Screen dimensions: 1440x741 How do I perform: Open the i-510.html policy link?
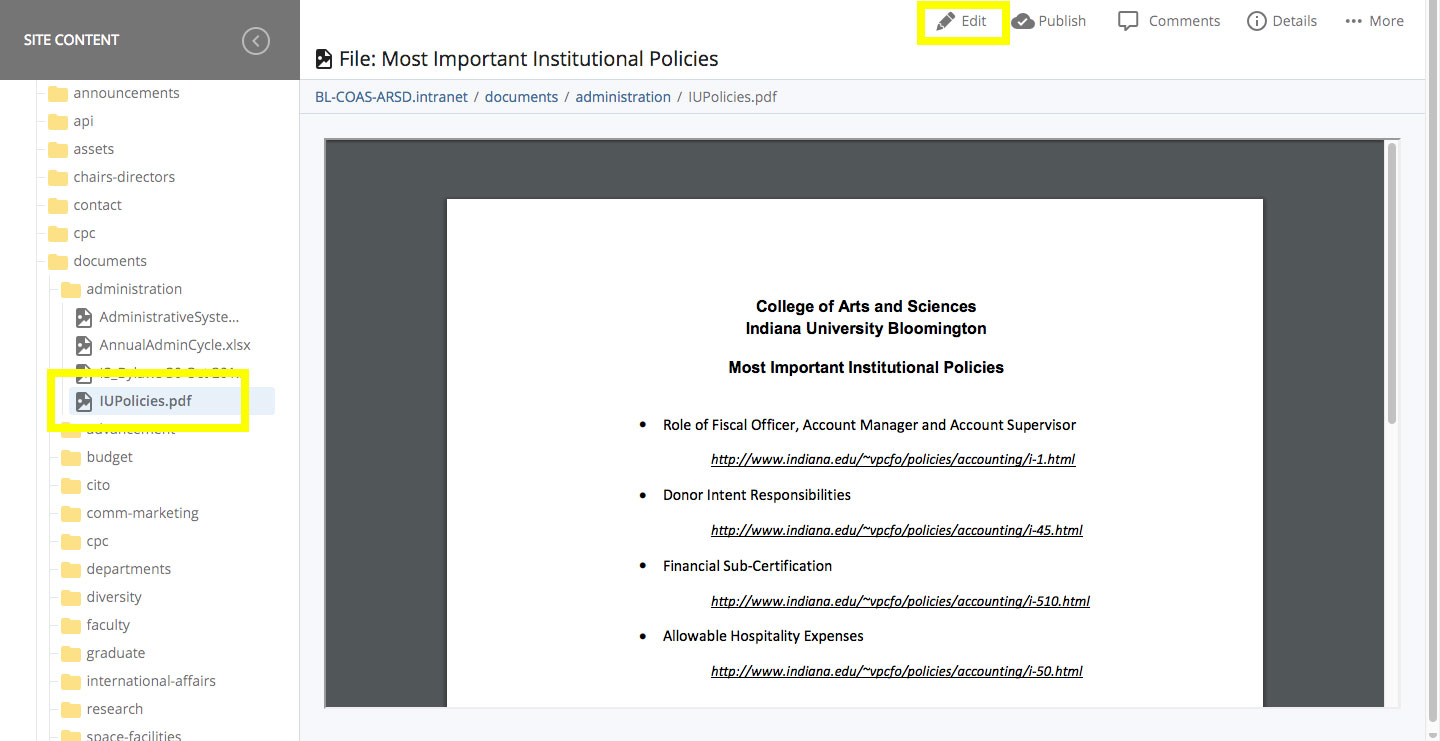[x=900, y=601]
